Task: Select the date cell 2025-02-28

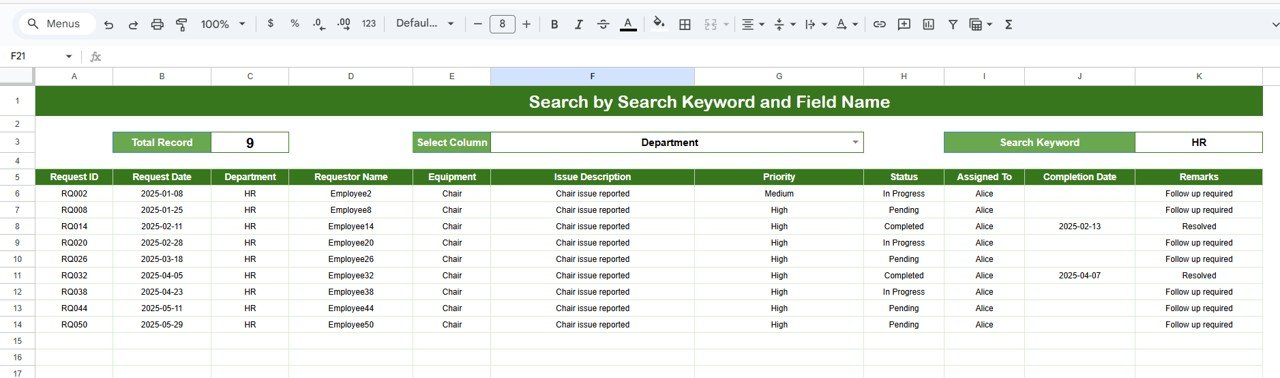Action: click(162, 243)
